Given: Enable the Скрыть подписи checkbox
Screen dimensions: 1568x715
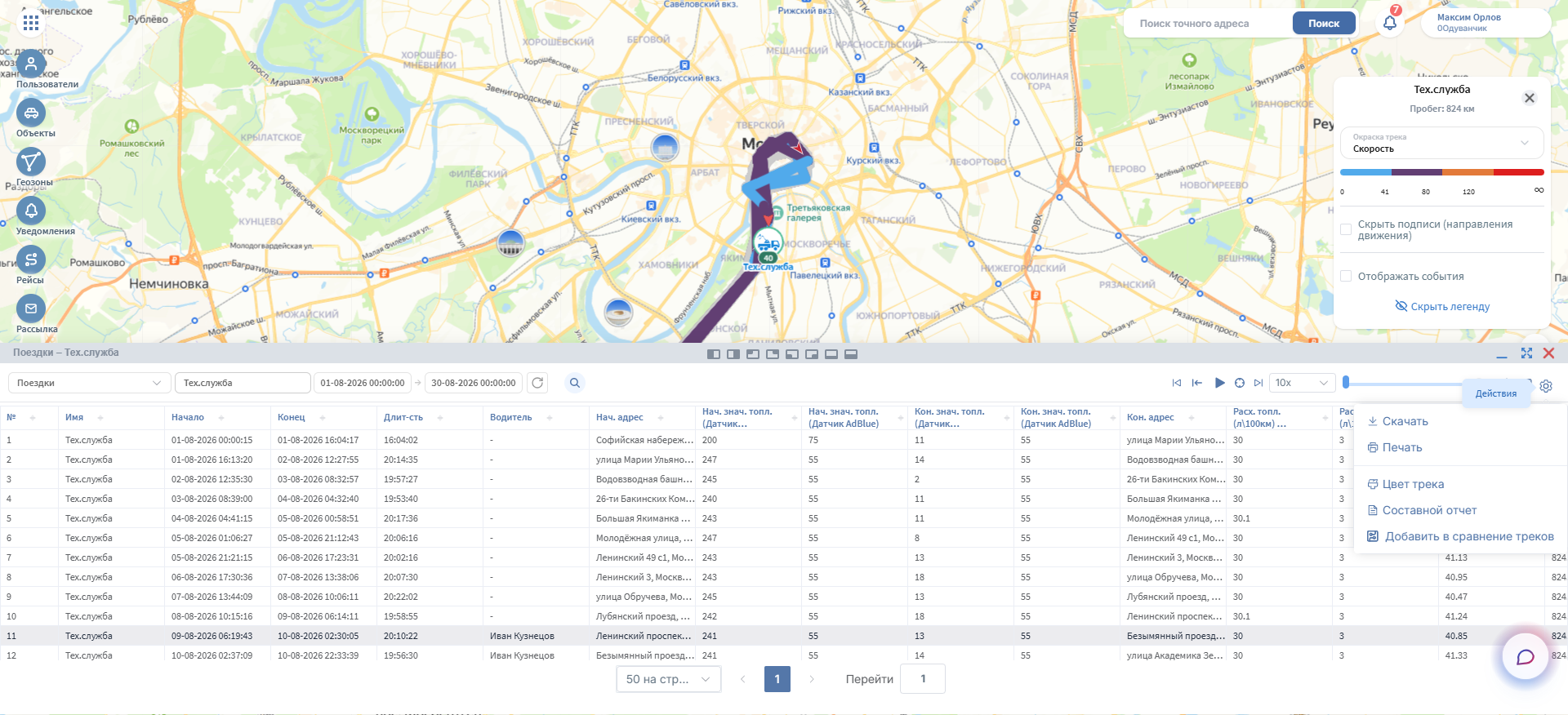Looking at the screenshot, I should pos(1346,230).
